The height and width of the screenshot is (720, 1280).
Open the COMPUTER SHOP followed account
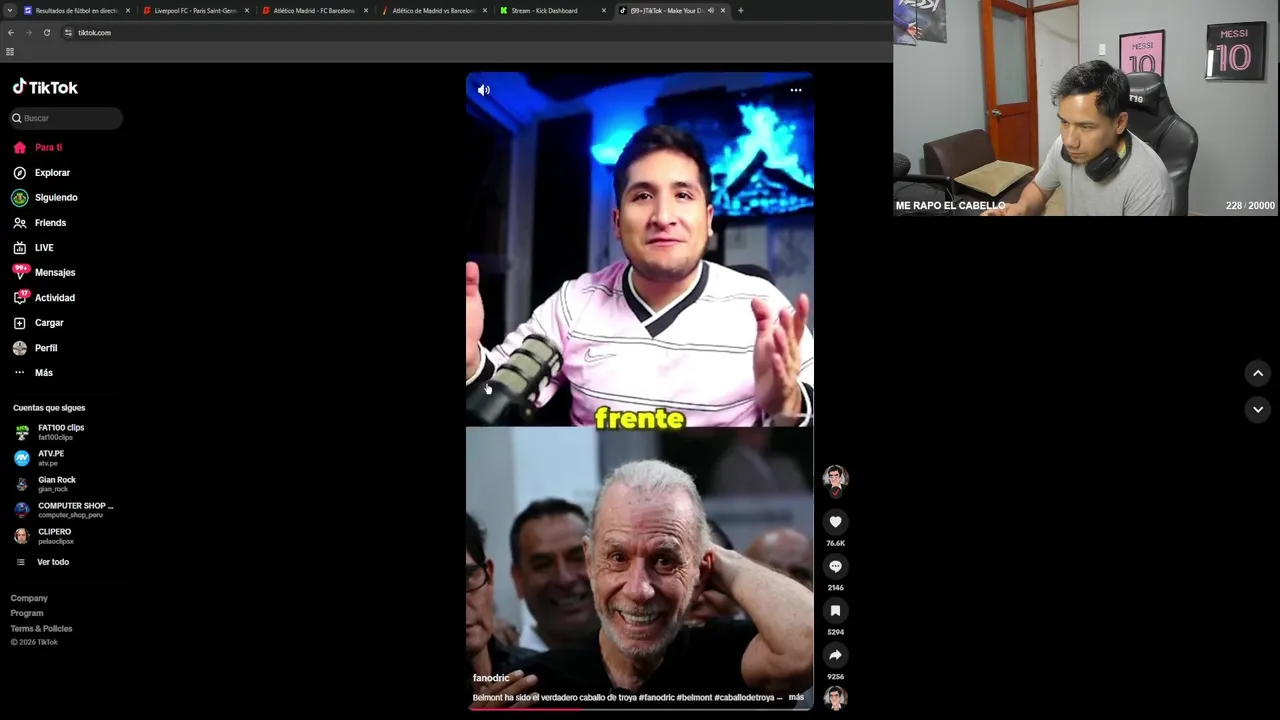pyautogui.click(x=64, y=510)
